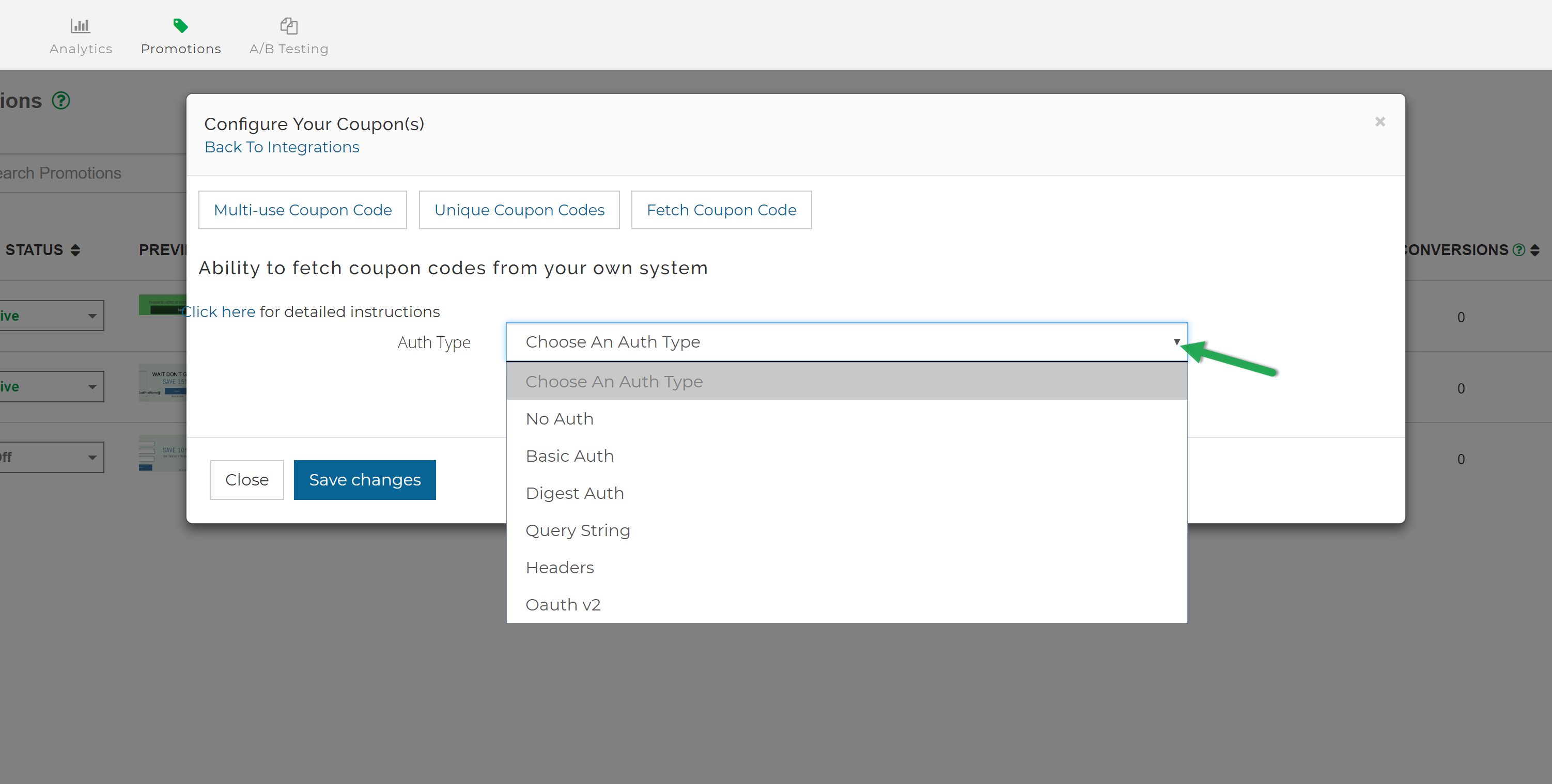Click the help icon next to CONVERSIONS column
Image resolution: width=1552 pixels, height=784 pixels.
(1518, 249)
